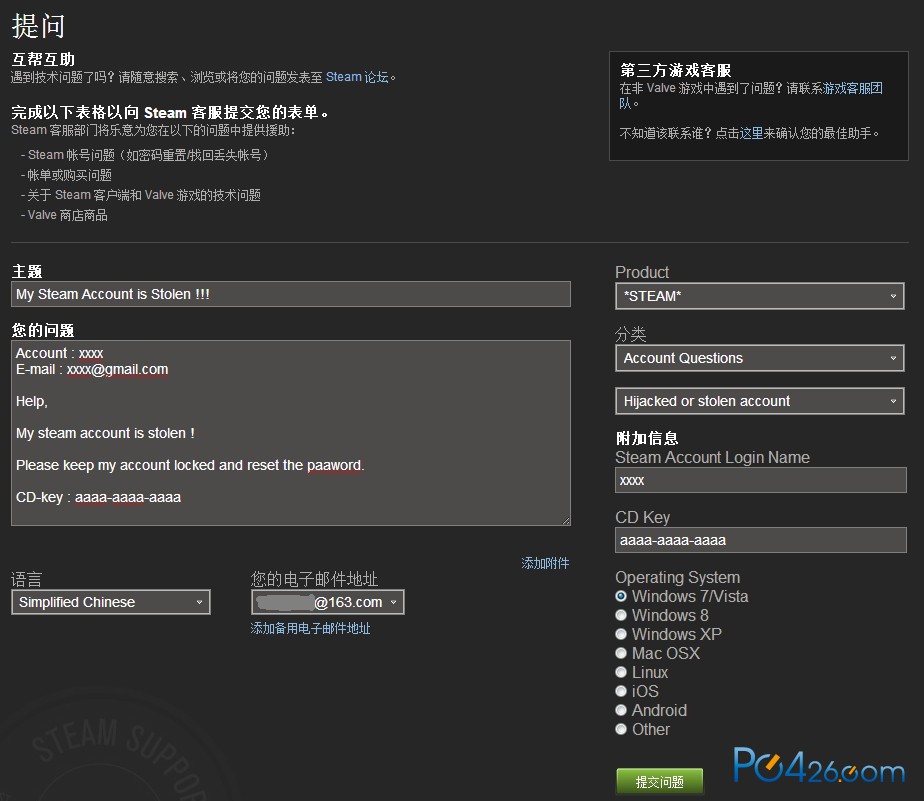The width and height of the screenshot is (924, 801).
Task: Click the 附加信息 section heading
Action: [647, 438]
